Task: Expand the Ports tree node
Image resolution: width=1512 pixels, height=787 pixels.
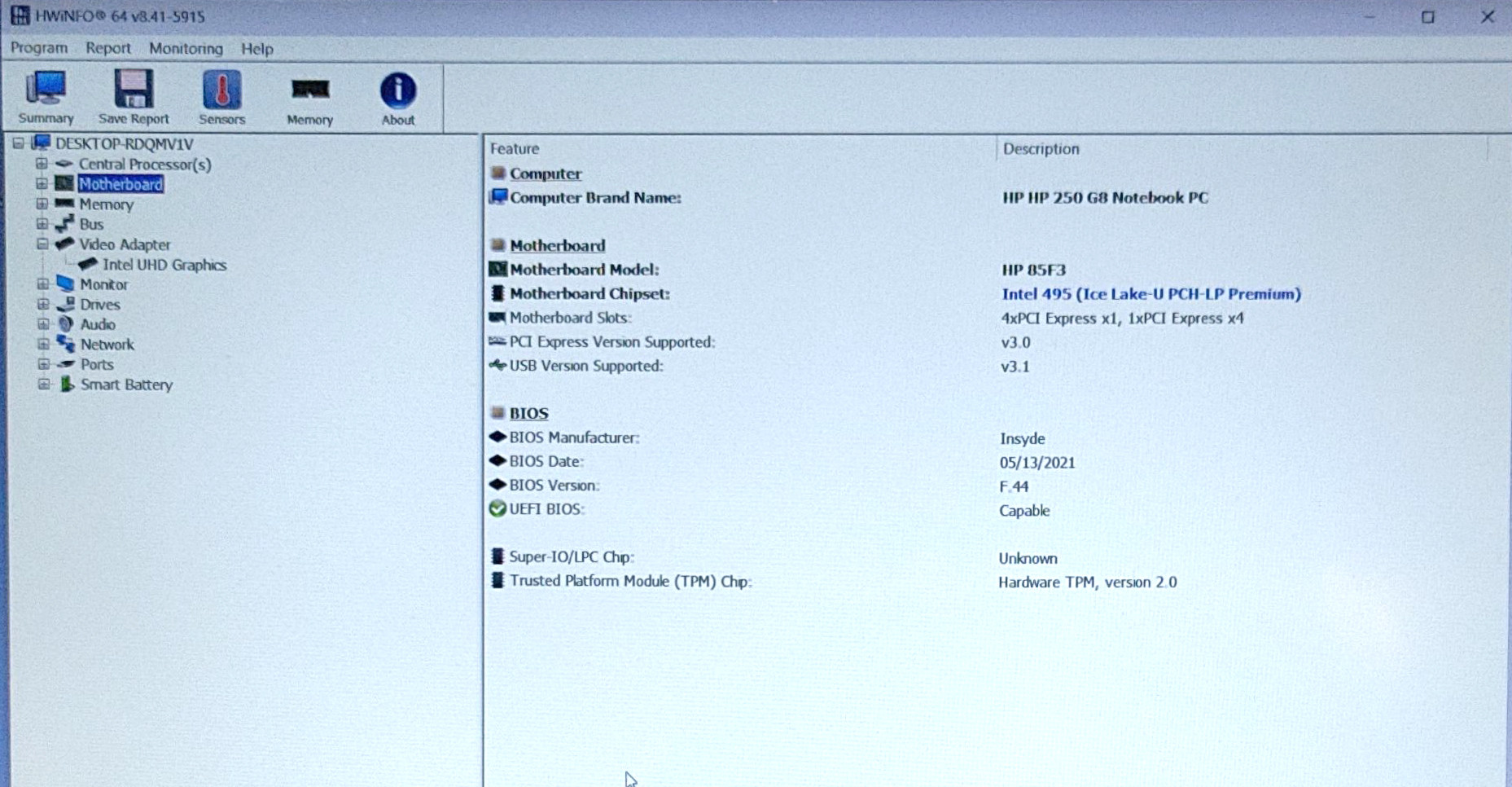Action: tap(43, 364)
